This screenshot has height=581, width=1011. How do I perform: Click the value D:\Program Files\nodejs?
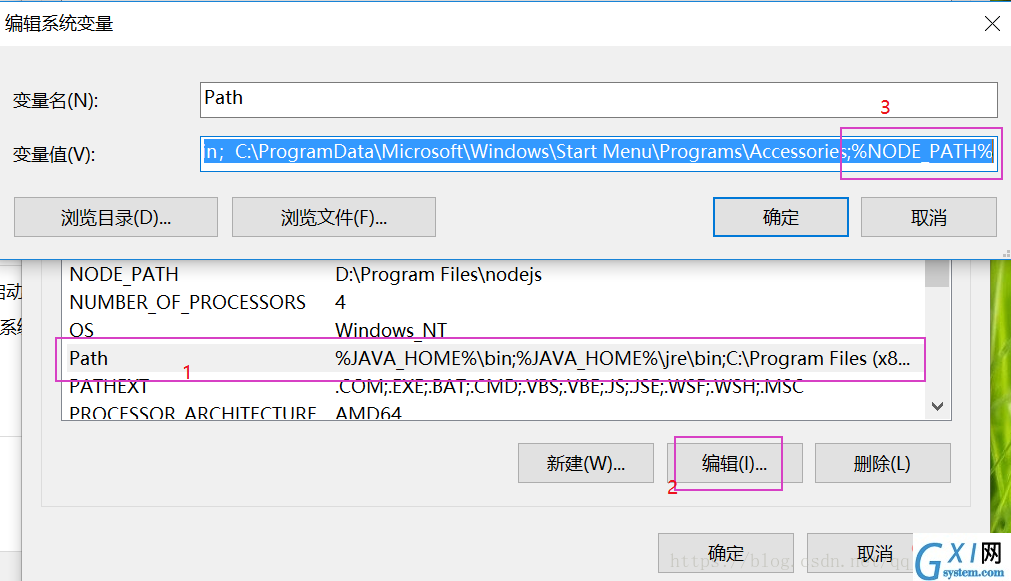click(438, 274)
